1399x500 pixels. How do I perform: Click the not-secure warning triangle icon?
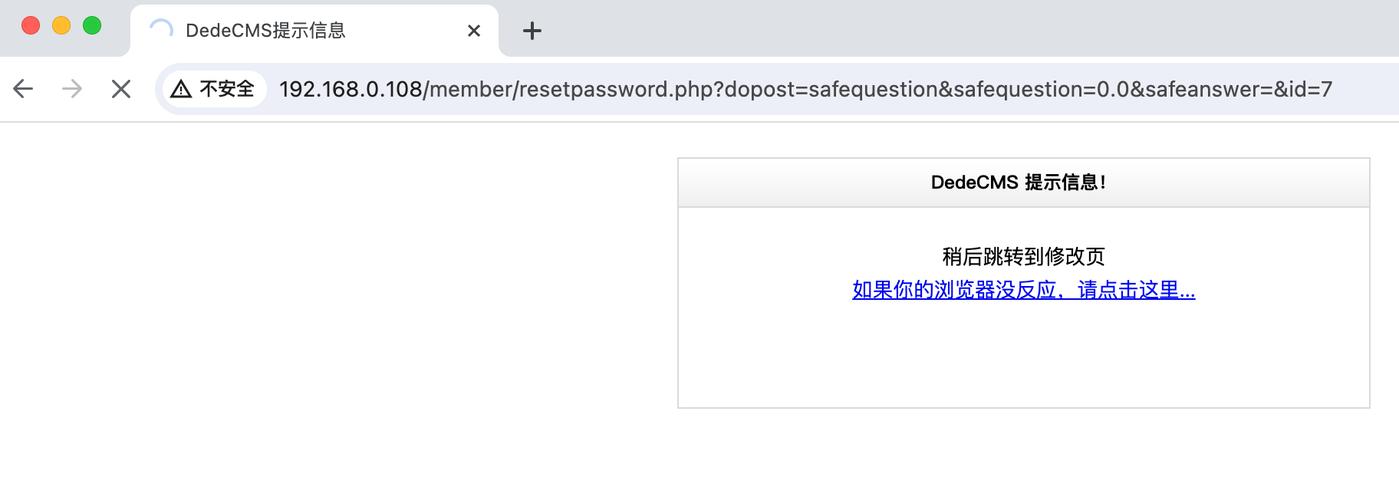click(x=181, y=89)
